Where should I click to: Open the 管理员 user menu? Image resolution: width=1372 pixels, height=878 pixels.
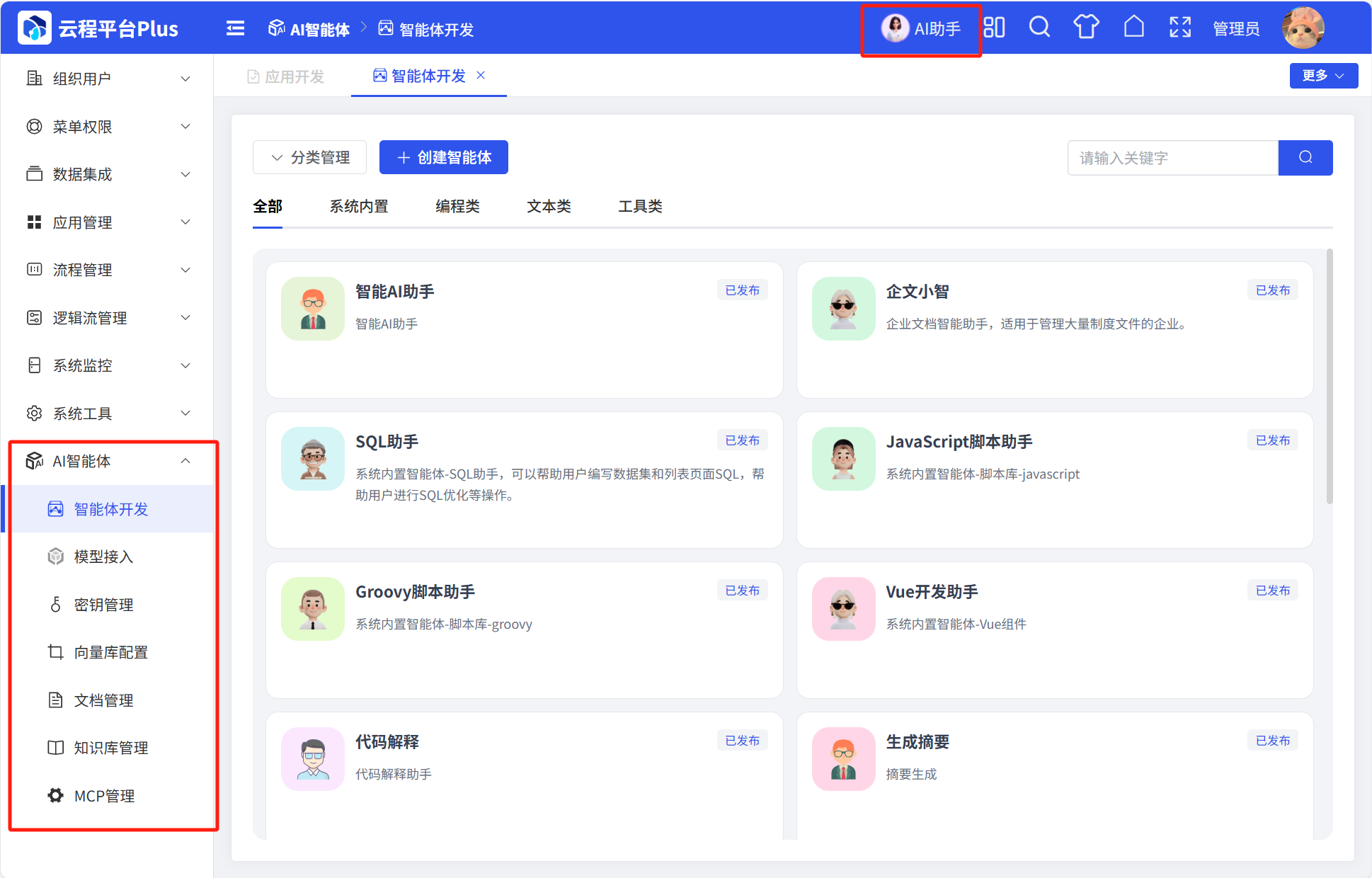(x=1236, y=29)
